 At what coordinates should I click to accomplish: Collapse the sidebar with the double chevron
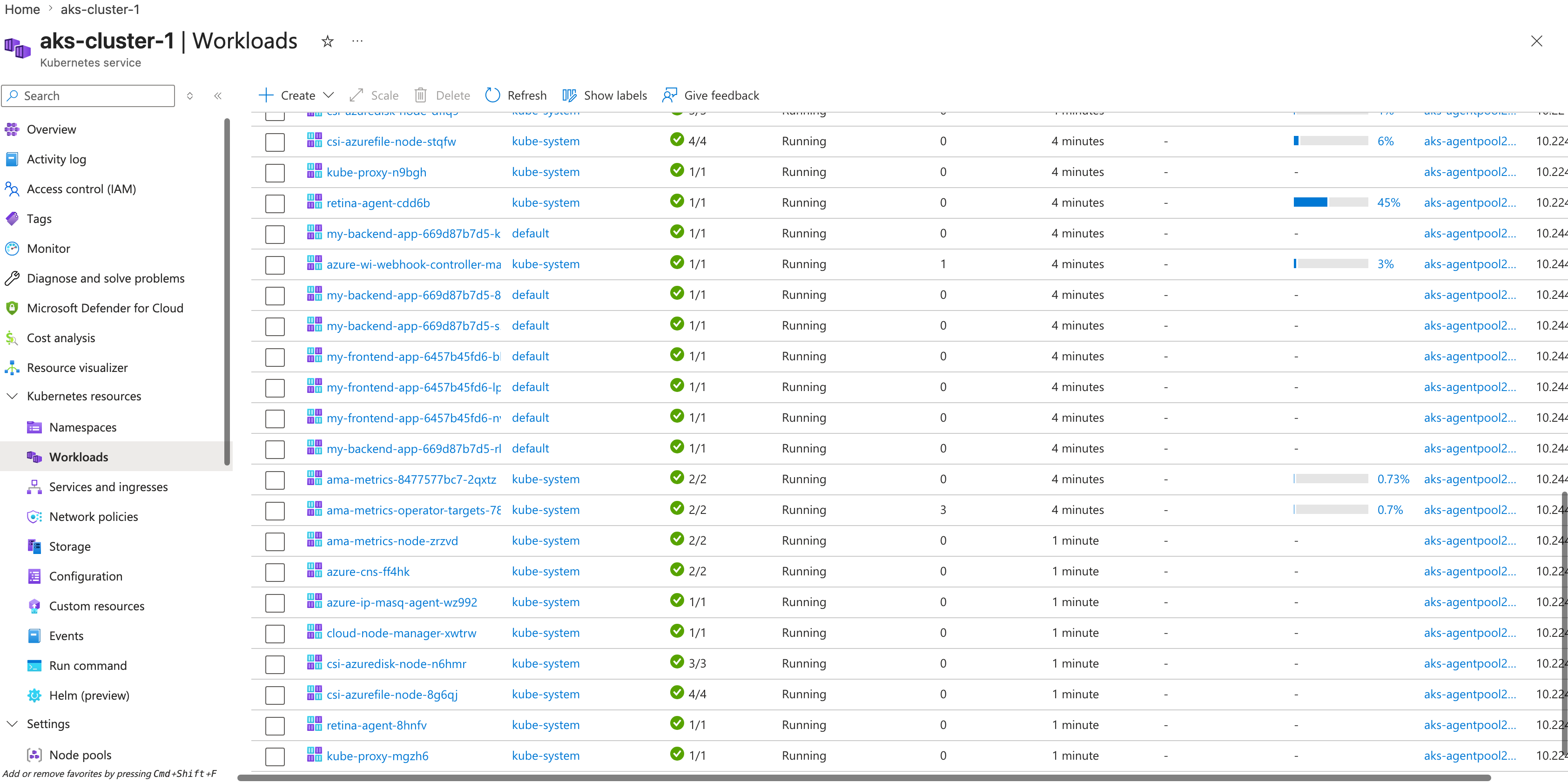tap(218, 95)
